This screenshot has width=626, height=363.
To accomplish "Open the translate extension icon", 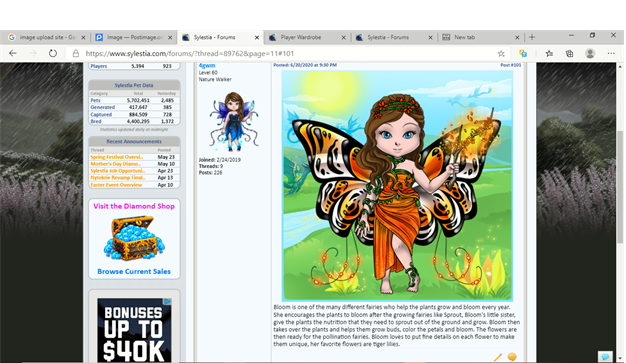I will 523,53.
